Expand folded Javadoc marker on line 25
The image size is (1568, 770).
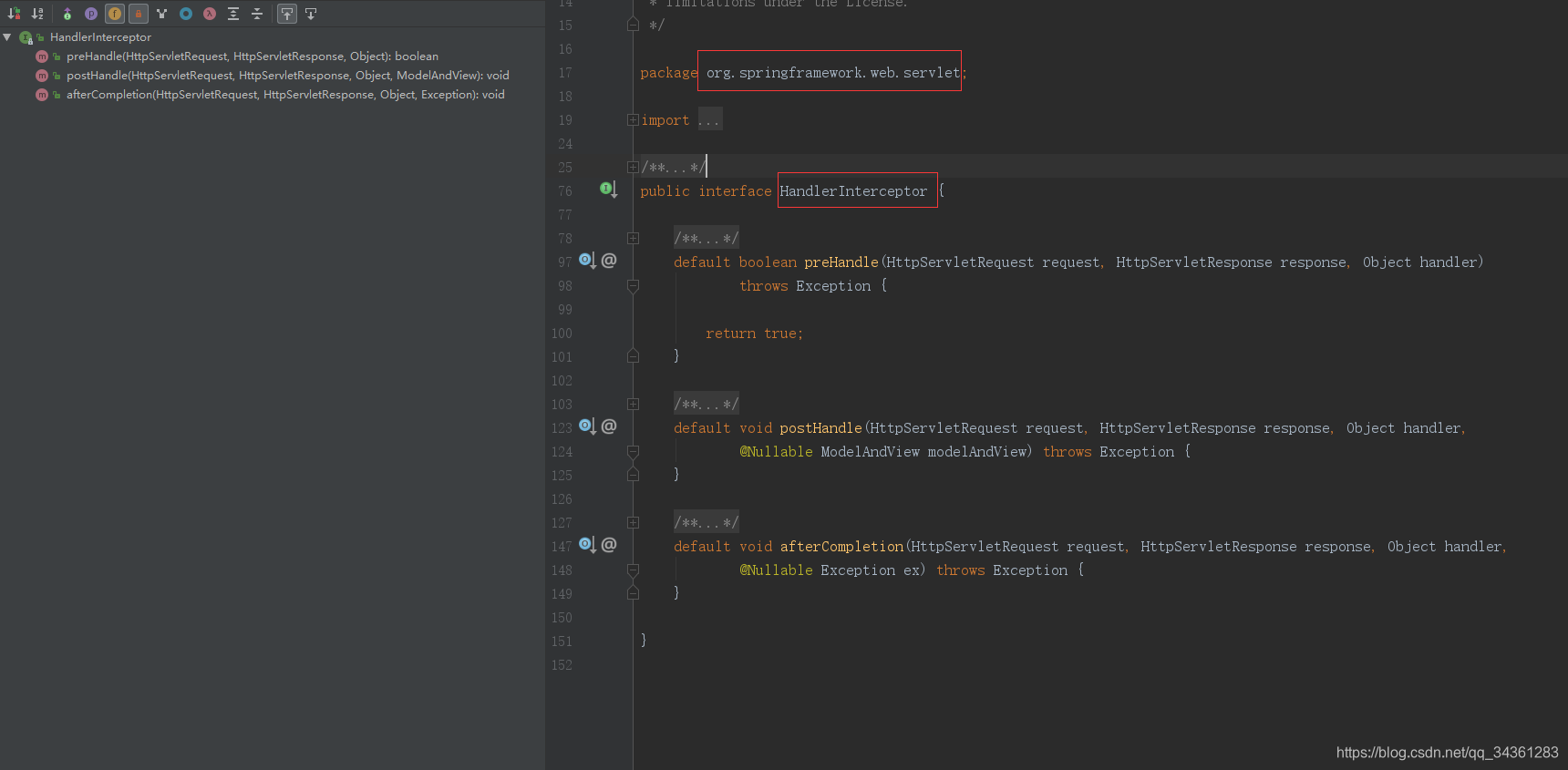tap(633, 167)
